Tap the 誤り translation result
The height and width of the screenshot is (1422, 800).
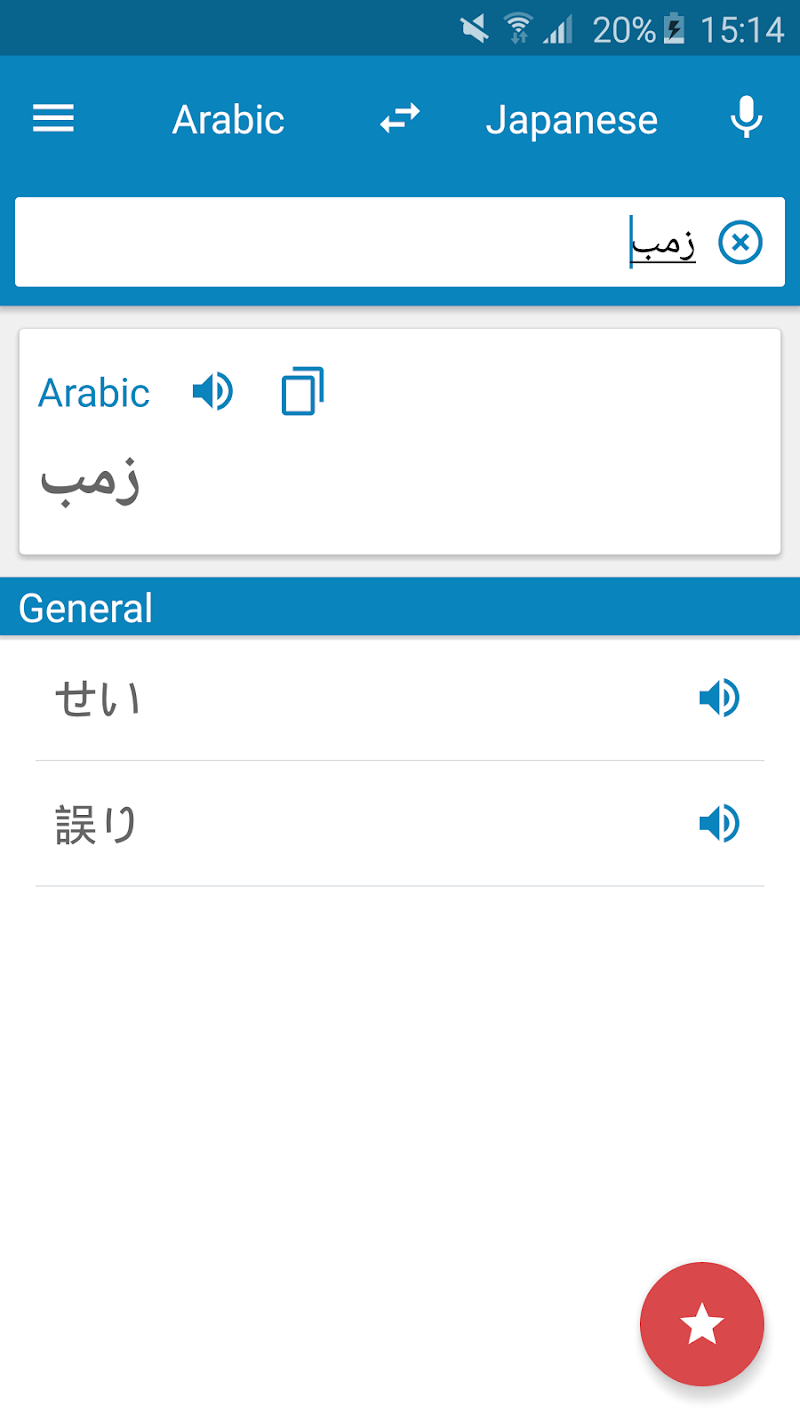(x=96, y=826)
